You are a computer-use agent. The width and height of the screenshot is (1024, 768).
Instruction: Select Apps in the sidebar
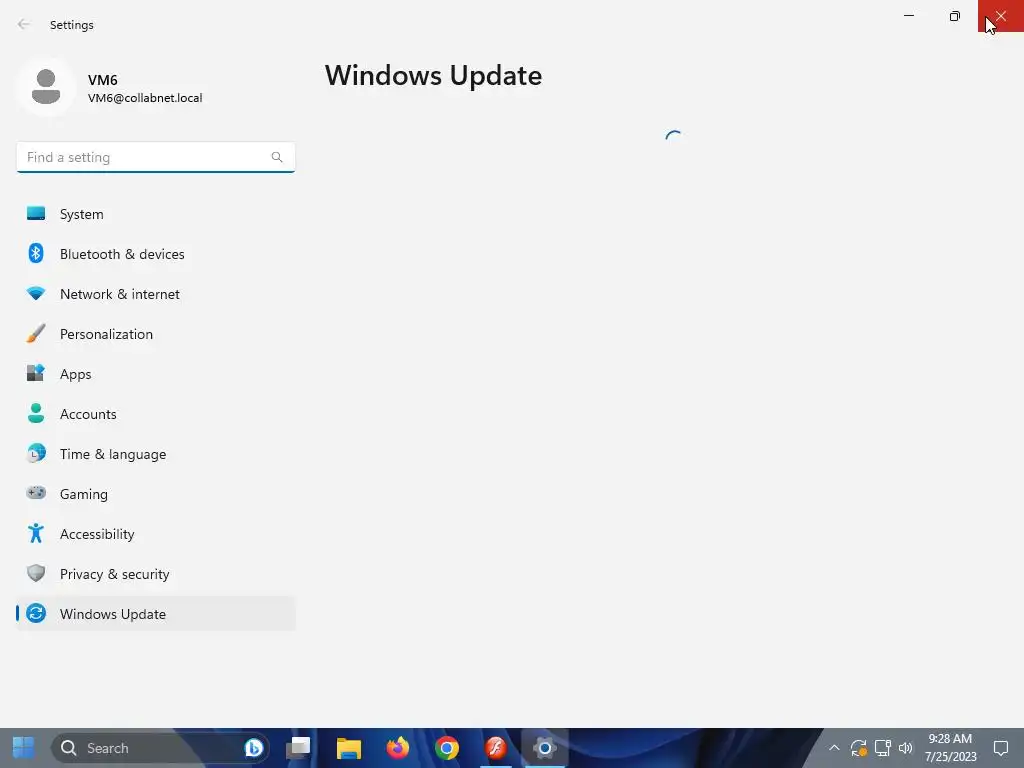[155, 374]
